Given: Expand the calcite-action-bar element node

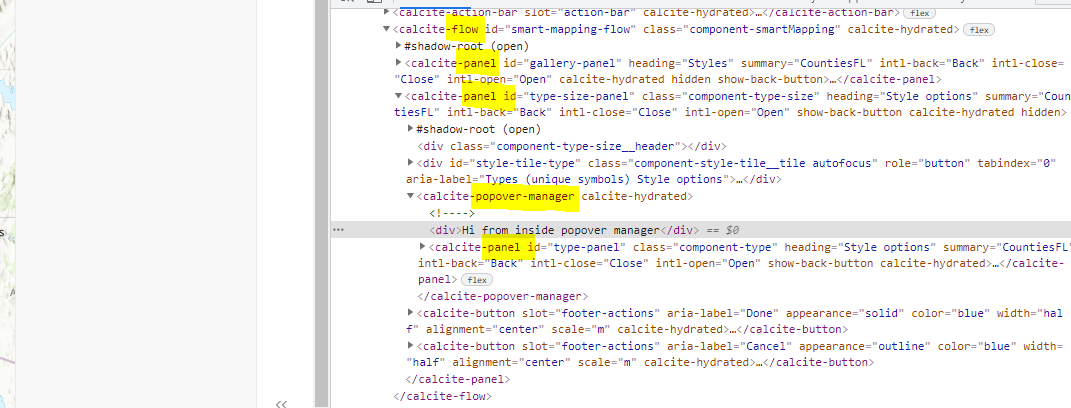Looking at the screenshot, I should 387,12.
